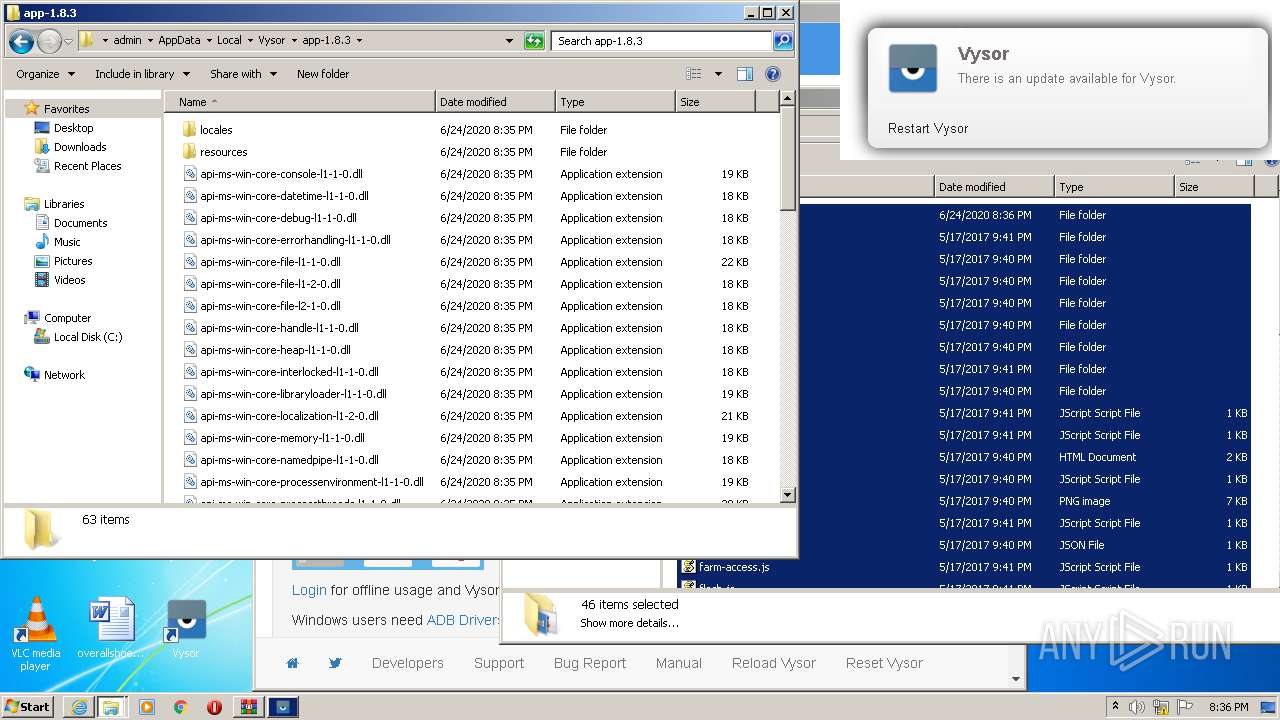
Task: Click the New folder button
Action: click(323, 74)
